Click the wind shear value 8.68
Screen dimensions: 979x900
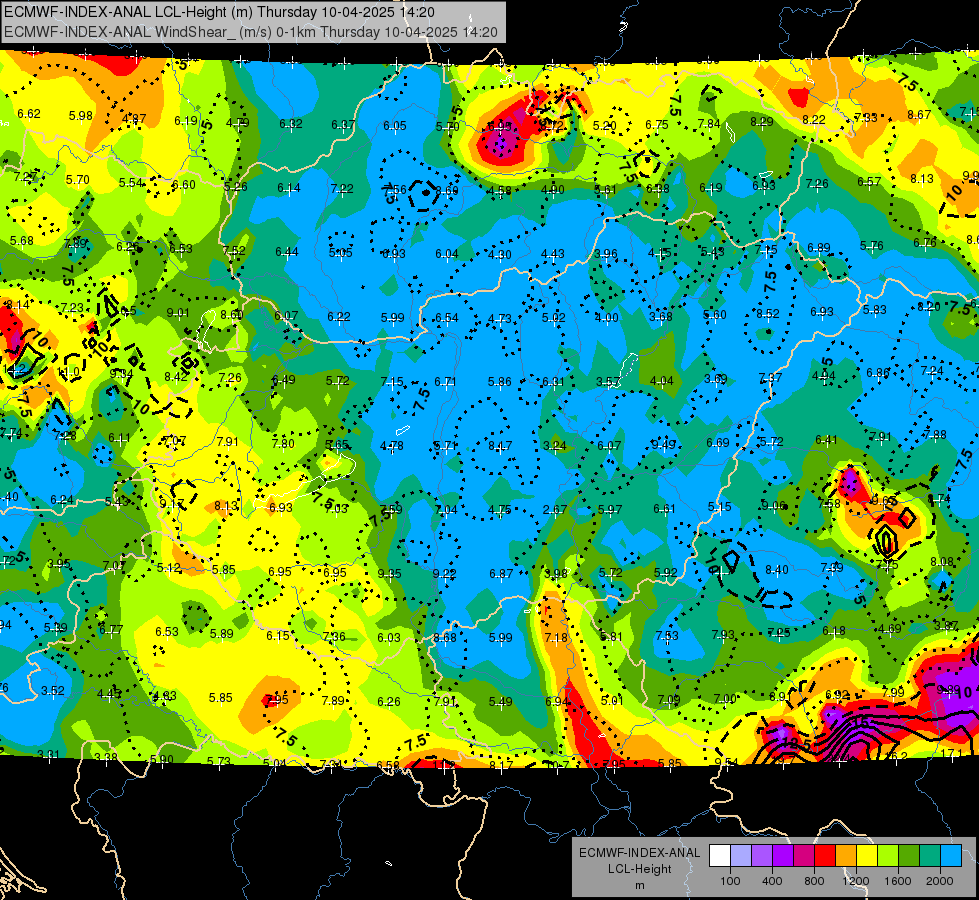tap(445, 638)
